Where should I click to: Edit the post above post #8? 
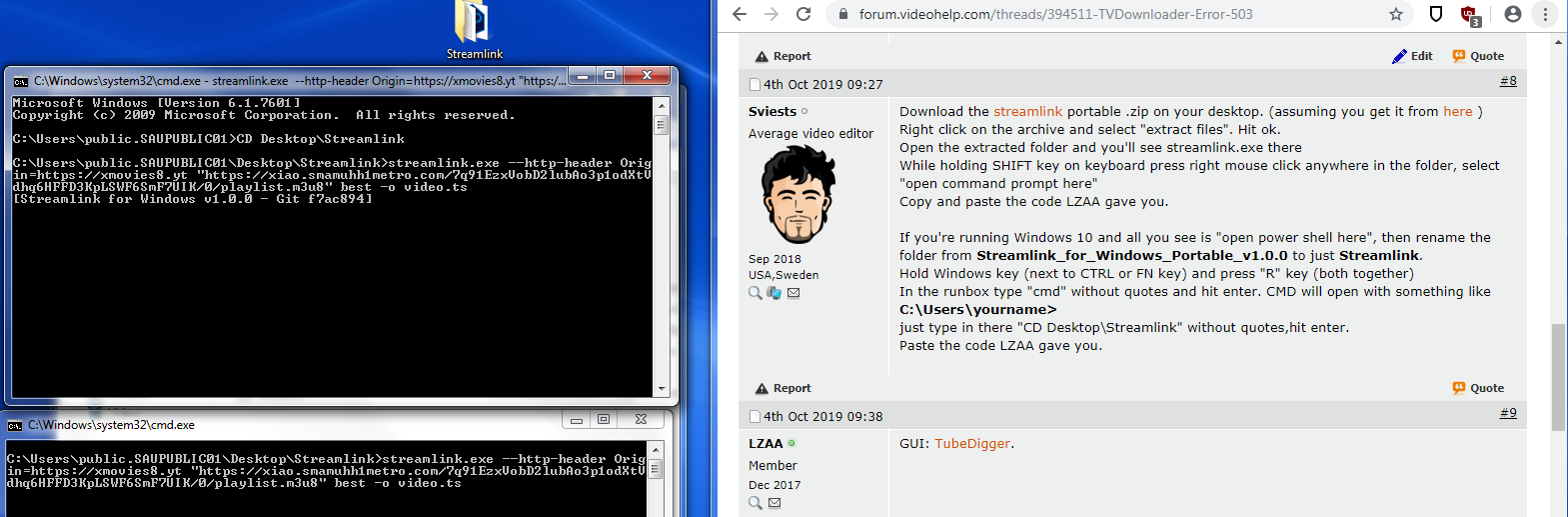1412,56
